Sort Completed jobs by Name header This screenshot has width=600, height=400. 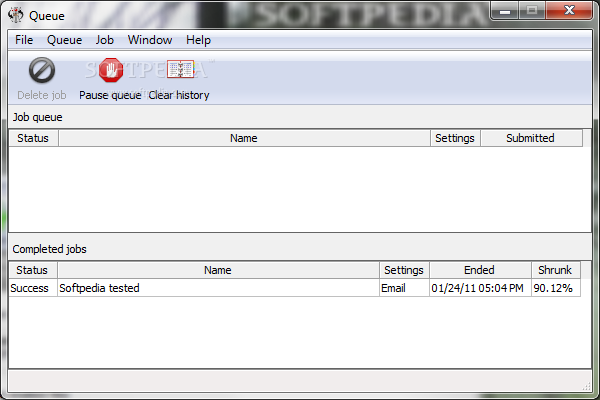[x=218, y=270]
